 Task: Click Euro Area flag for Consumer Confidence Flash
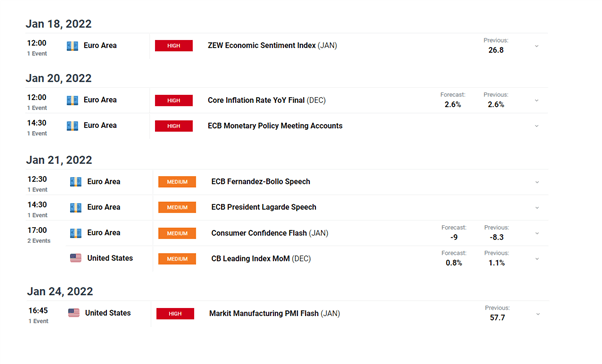(x=76, y=233)
